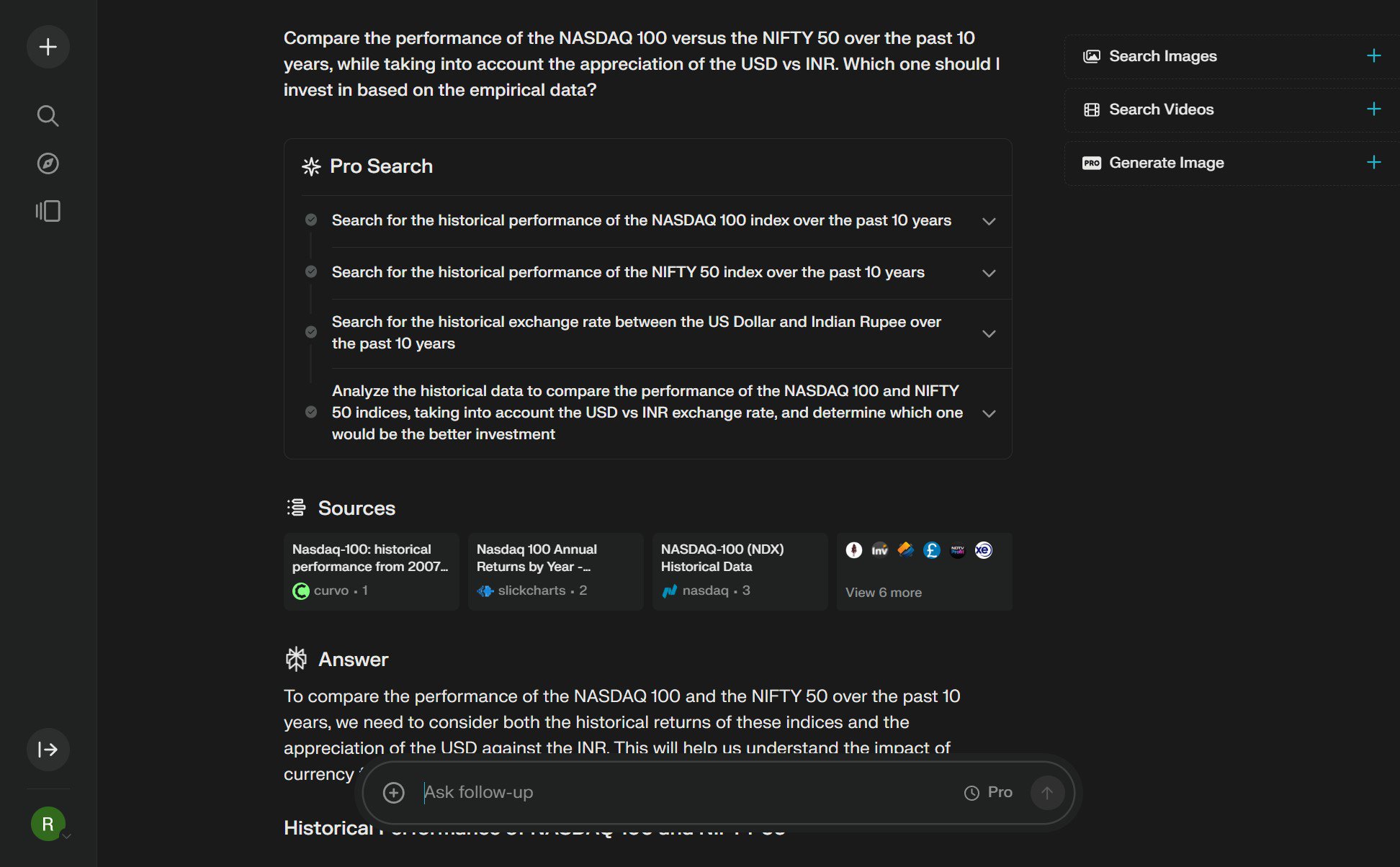Click the new conversation plus icon

47,47
